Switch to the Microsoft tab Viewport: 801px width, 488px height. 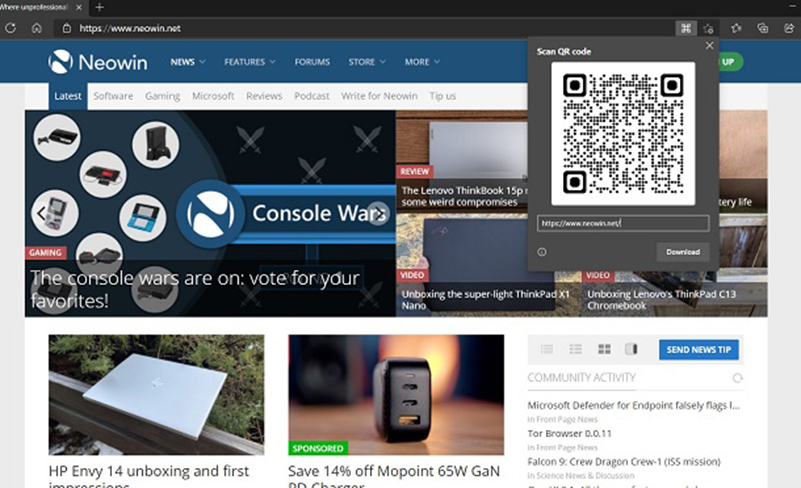click(213, 96)
